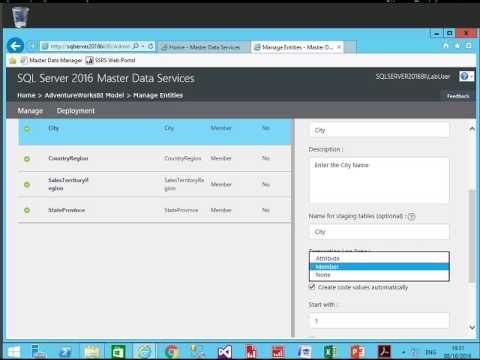The image size is (480, 360).
Task: Click the Feedback button
Action: point(458,96)
